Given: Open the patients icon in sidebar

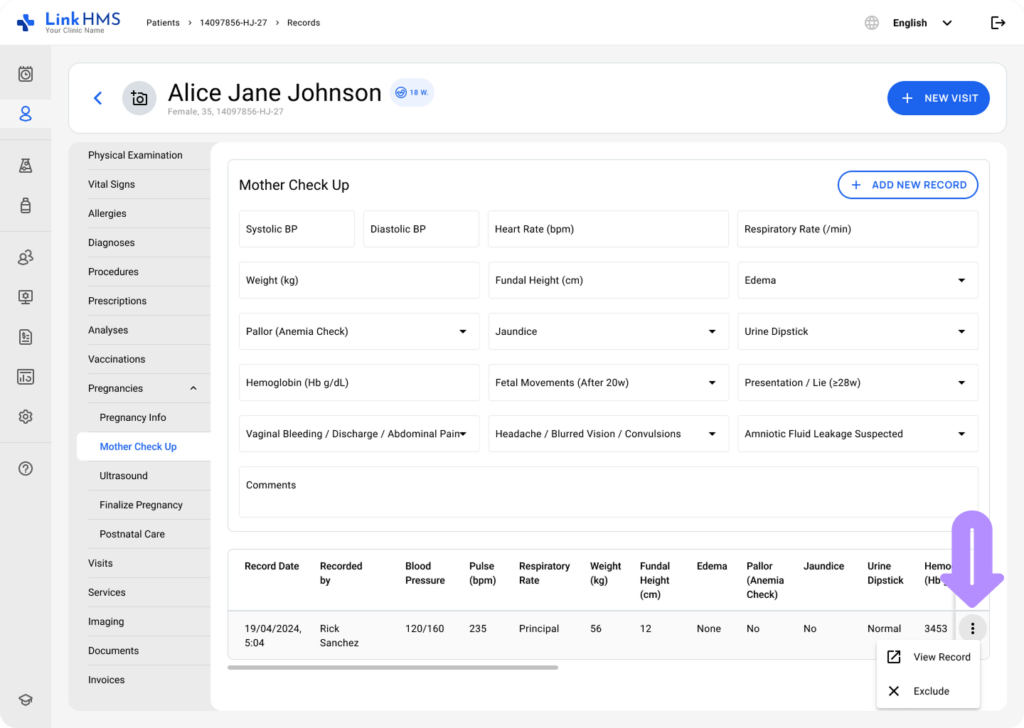Looking at the screenshot, I should pos(25,114).
